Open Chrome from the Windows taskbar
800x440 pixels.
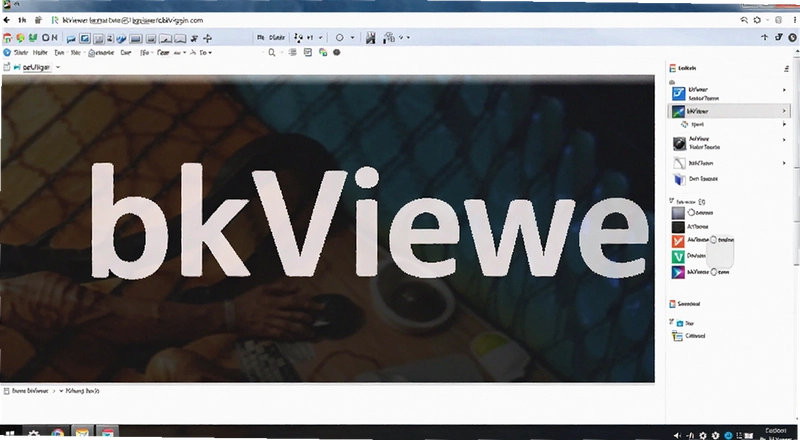[58, 433]
